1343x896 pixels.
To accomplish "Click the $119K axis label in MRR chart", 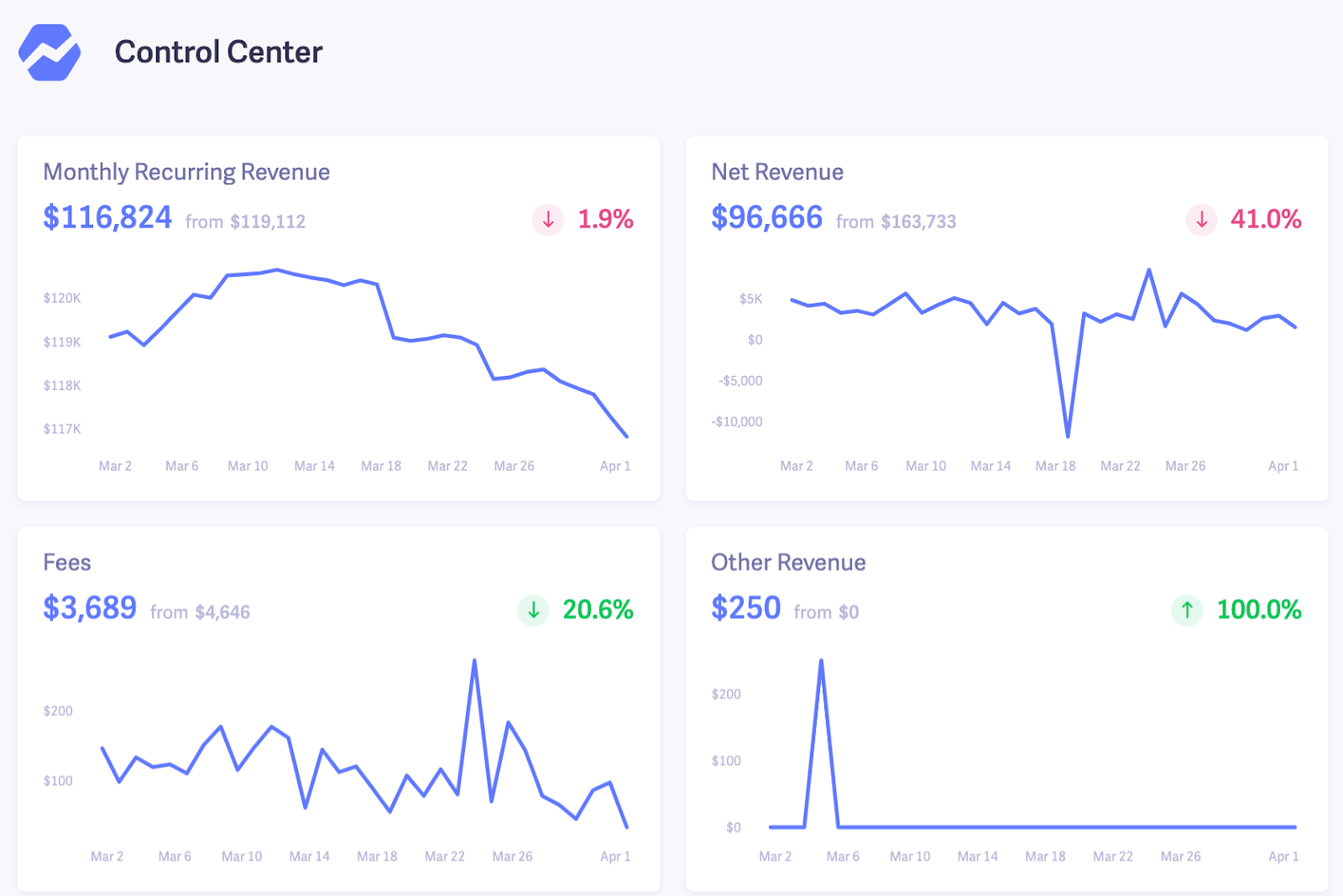I will (62, 341).
